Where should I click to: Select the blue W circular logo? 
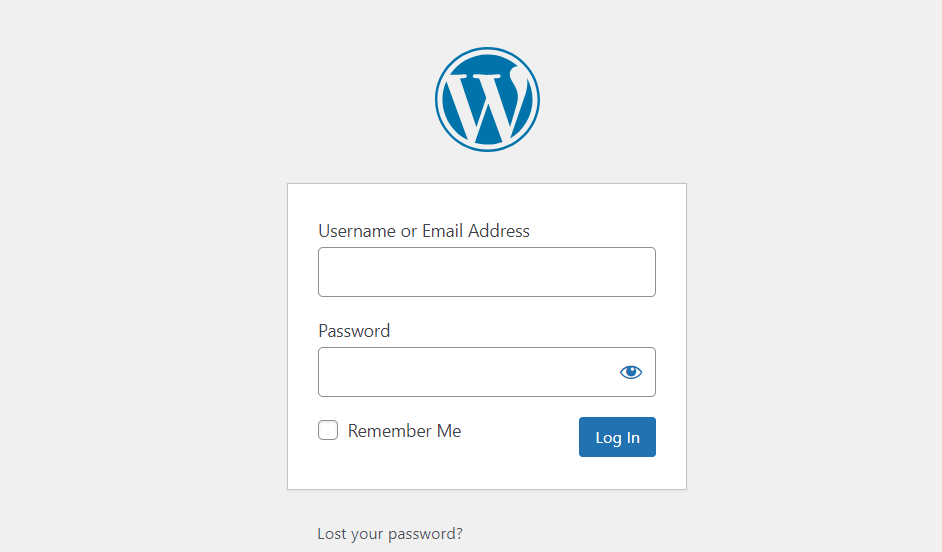pos(487,100)
